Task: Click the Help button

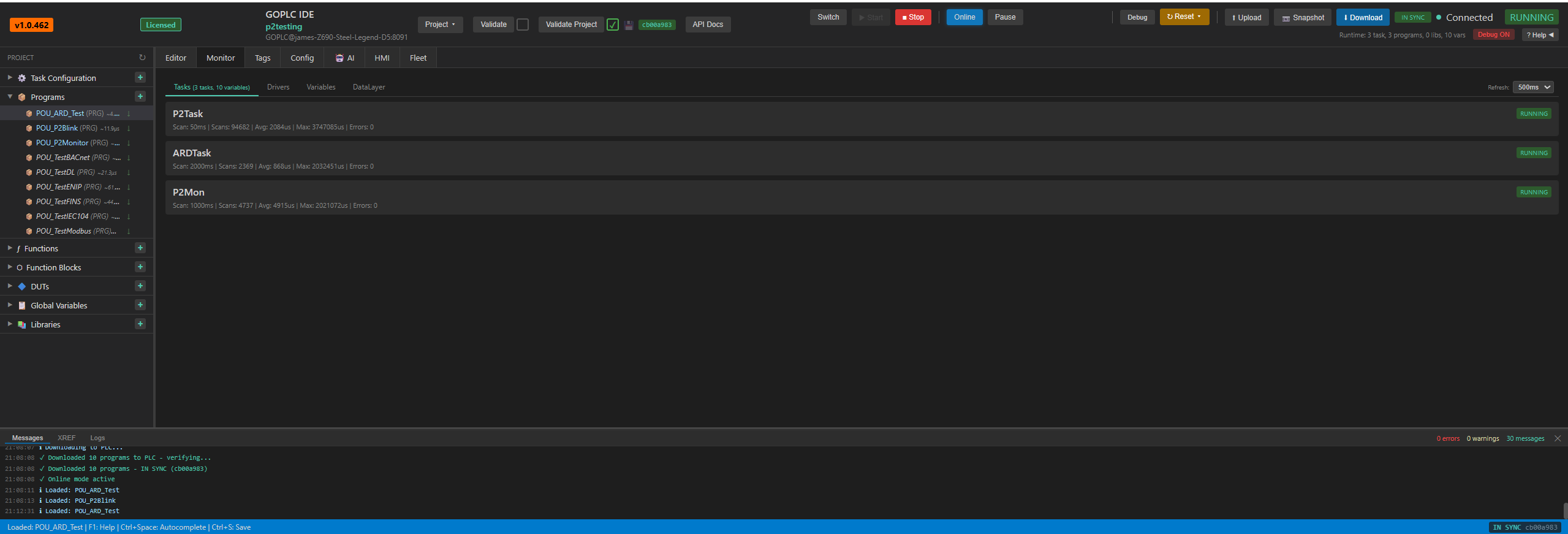Action: click(x=1540, y=35)
